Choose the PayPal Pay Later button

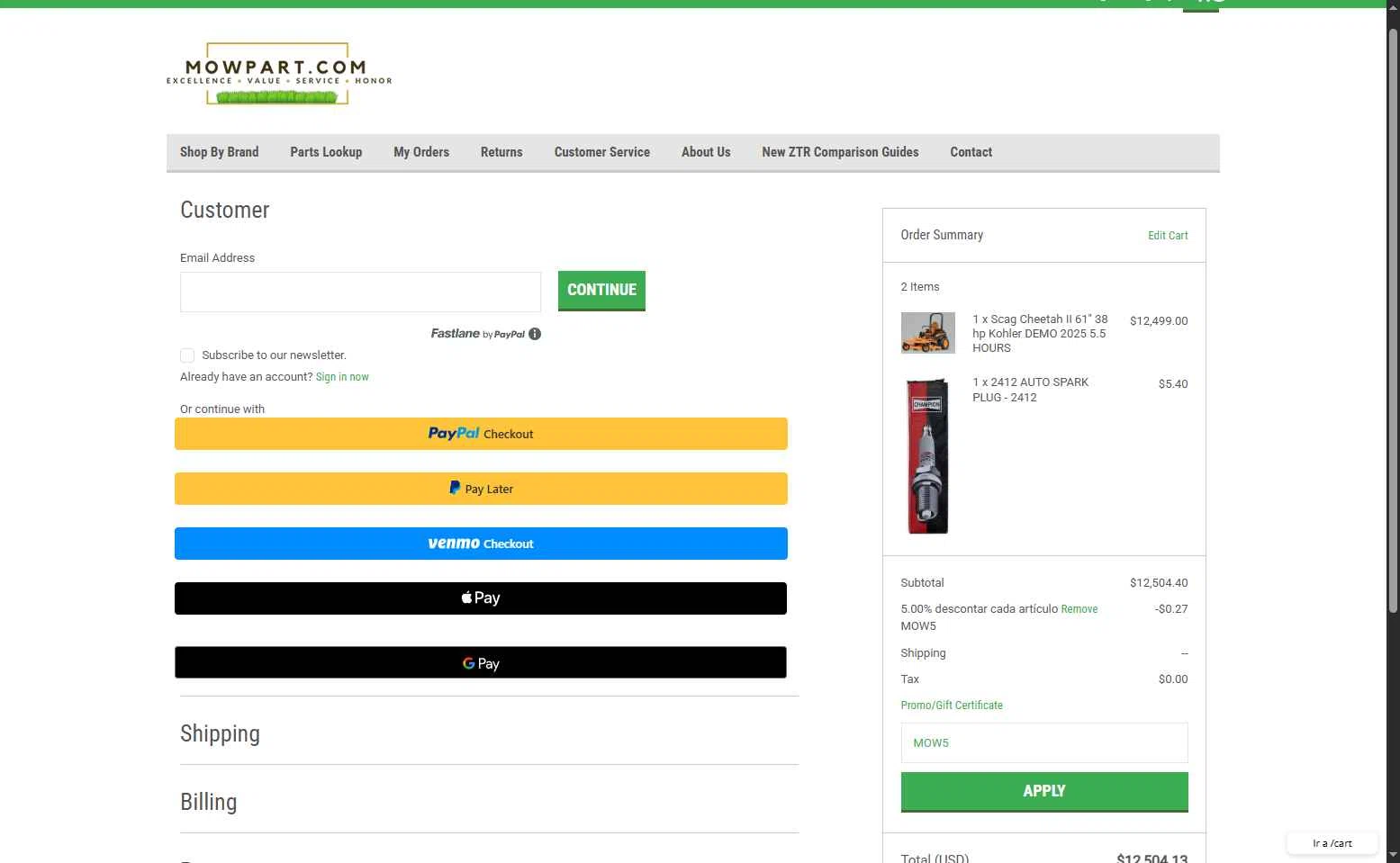pos(481,489)
